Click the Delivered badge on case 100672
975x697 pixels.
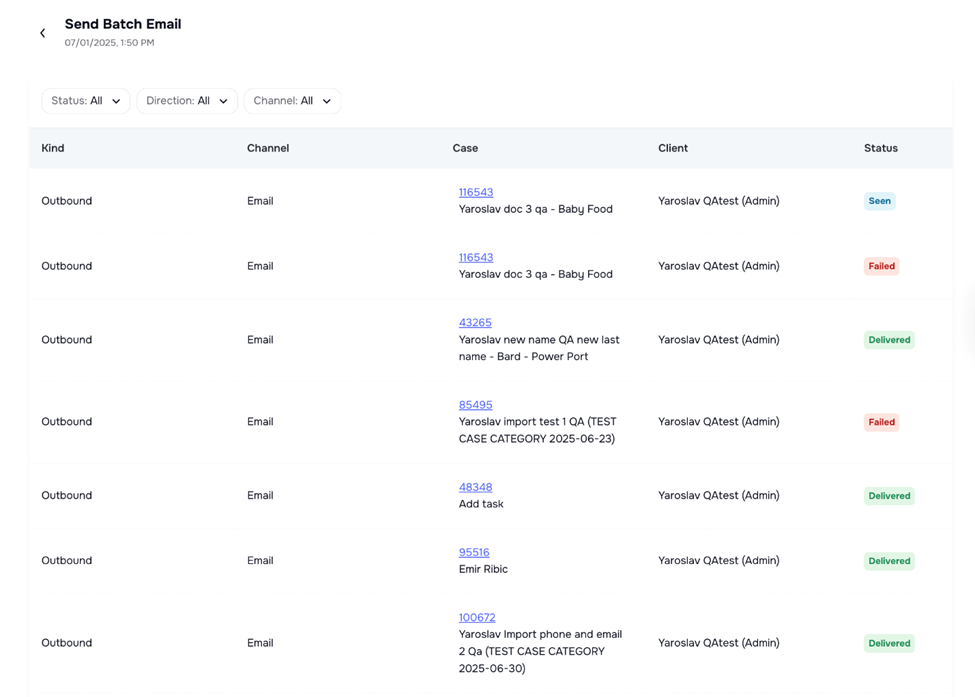coord(888,643)
